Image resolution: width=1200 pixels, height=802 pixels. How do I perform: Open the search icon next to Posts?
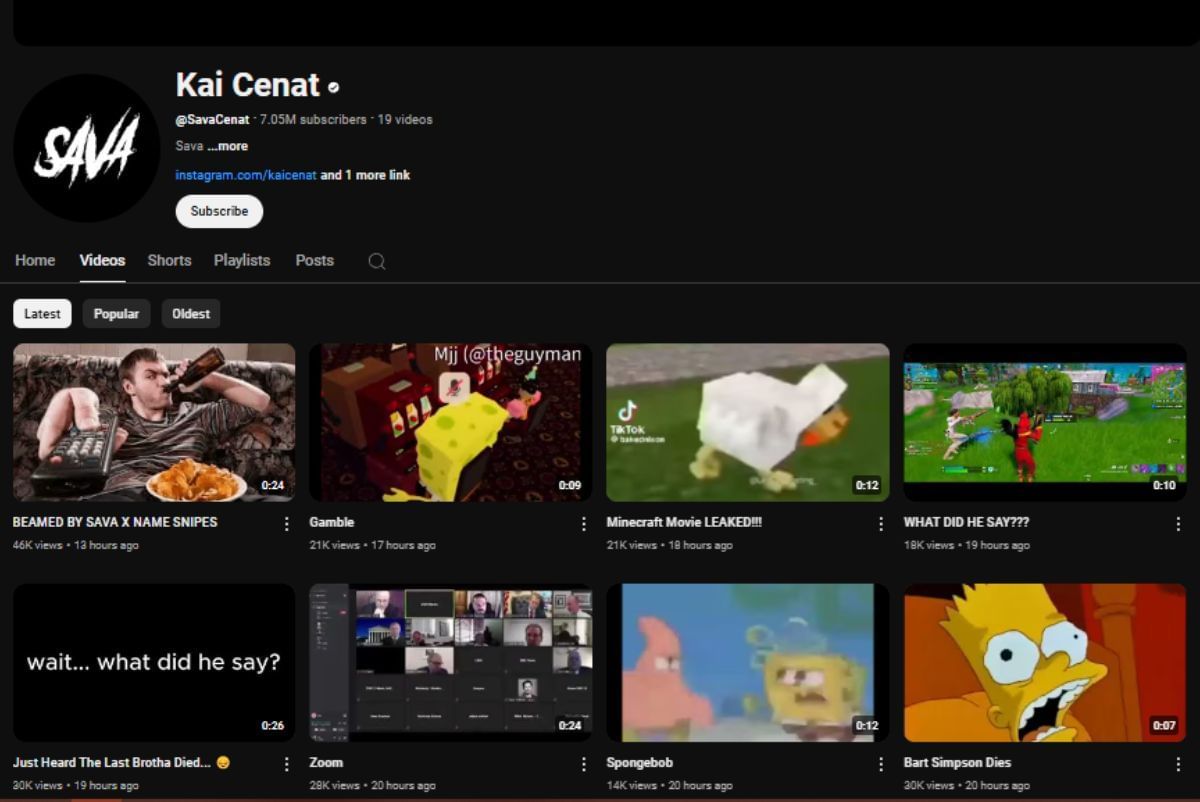click(376, 260)
